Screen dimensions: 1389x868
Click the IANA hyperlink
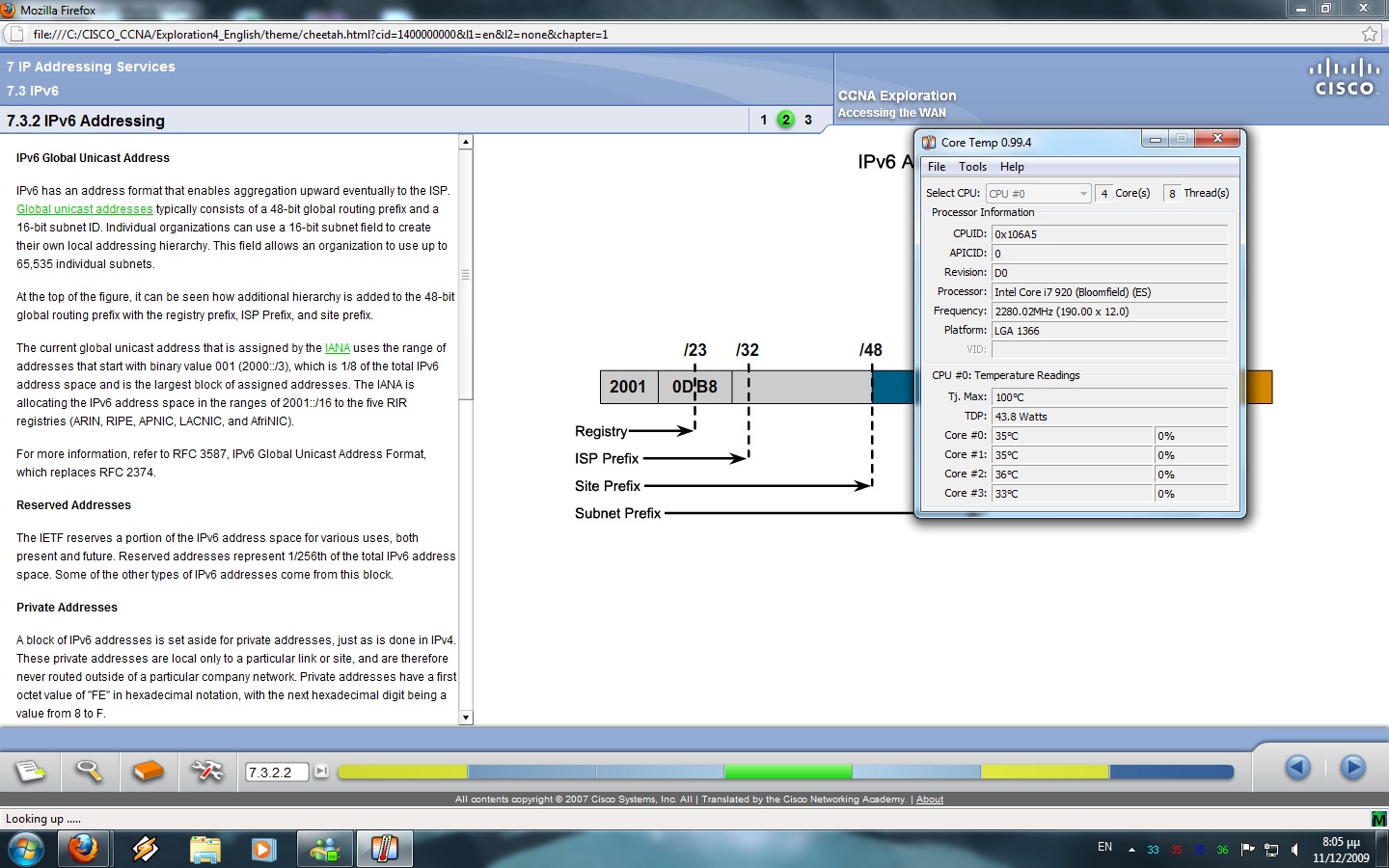pyautogui.click(x=338, y=348)
